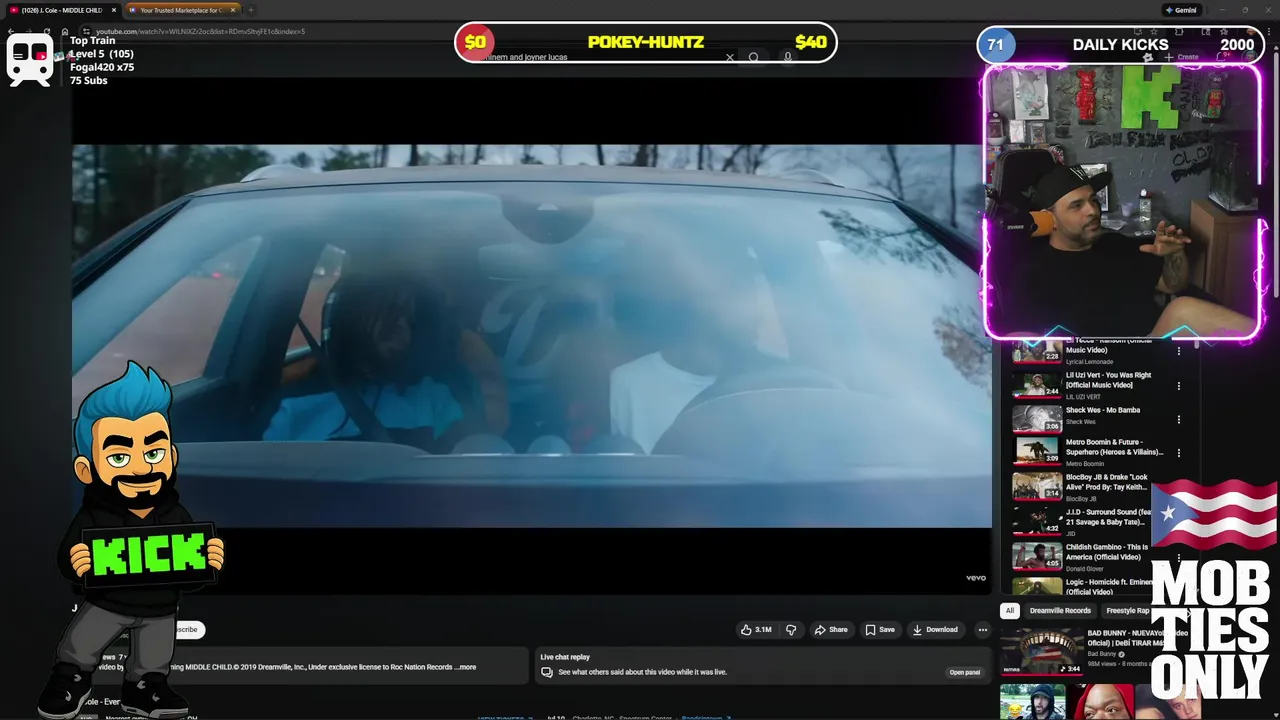Viewport: 1280px width, 720px height.
Task: Click the Bad Bunny channel name
Action: pyautogui.click(x=1101, y=654)
